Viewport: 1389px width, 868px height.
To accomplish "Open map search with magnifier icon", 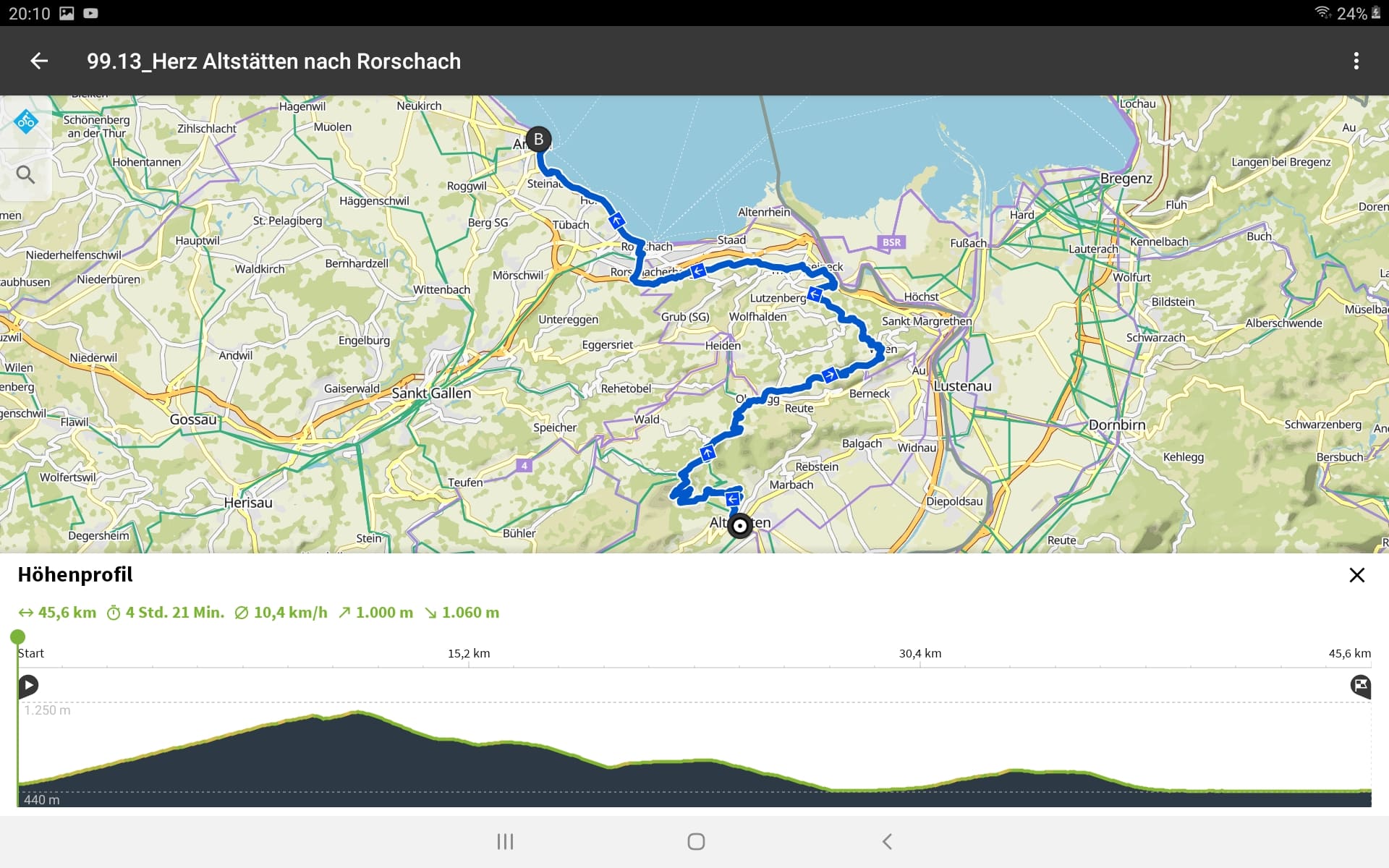I will [26, 174].
